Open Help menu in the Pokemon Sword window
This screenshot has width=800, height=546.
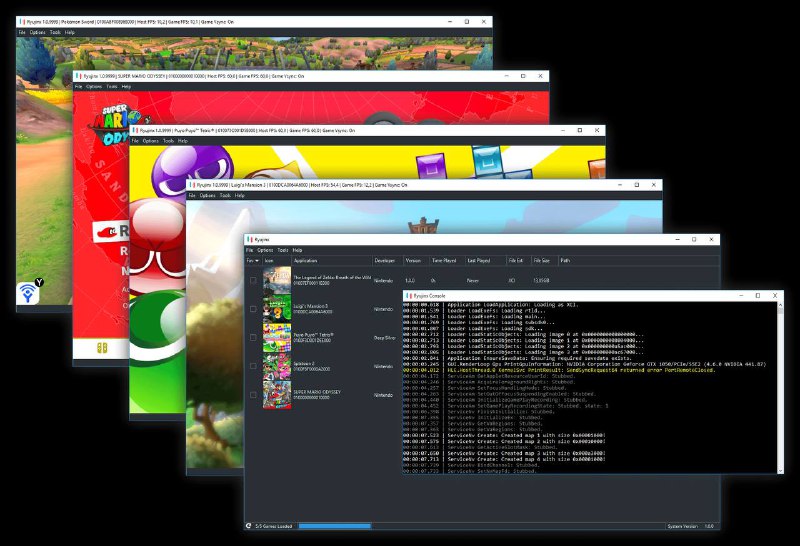click(x=70, y=32)
